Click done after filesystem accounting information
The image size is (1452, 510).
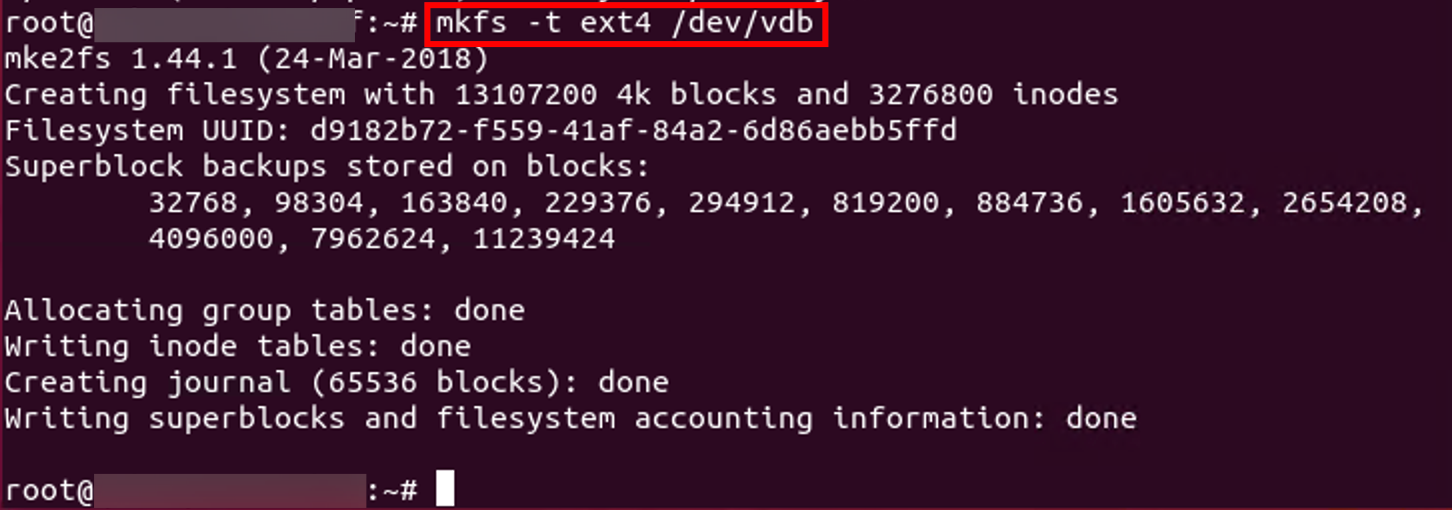coord(1101,418)
